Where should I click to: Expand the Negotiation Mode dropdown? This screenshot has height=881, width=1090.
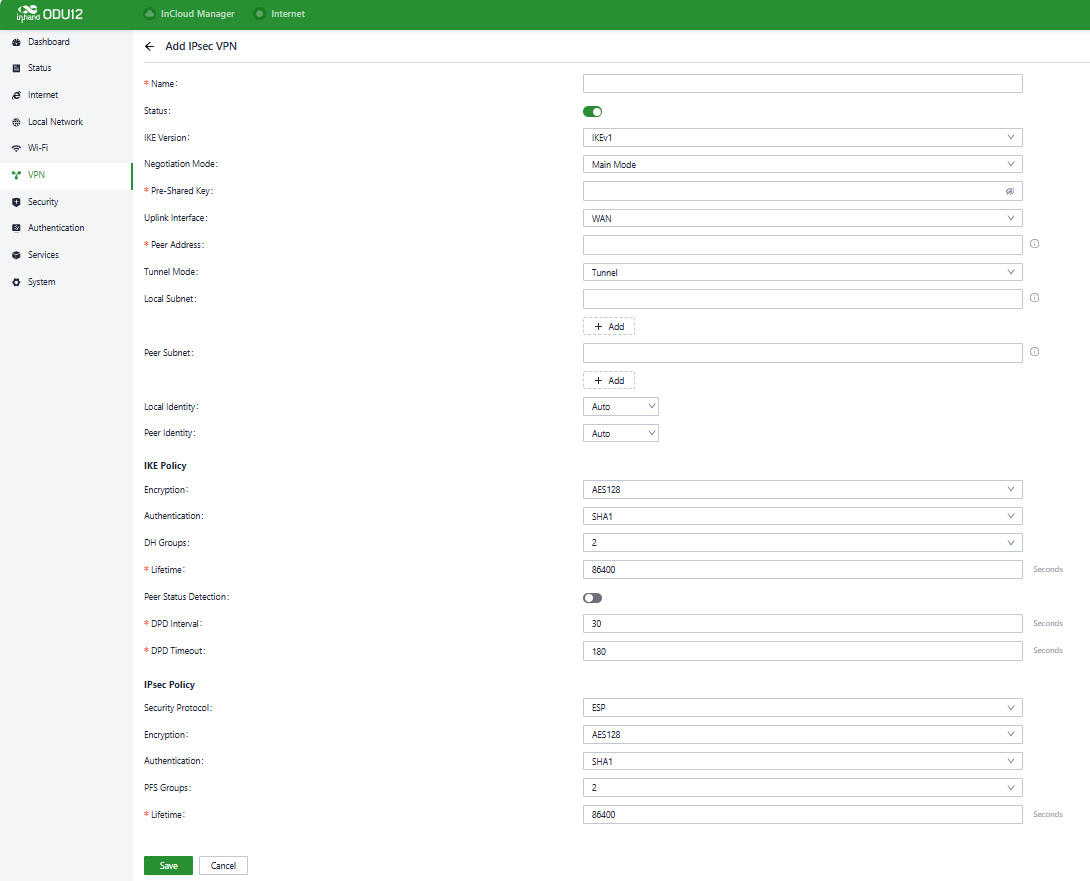click(802, 164)
